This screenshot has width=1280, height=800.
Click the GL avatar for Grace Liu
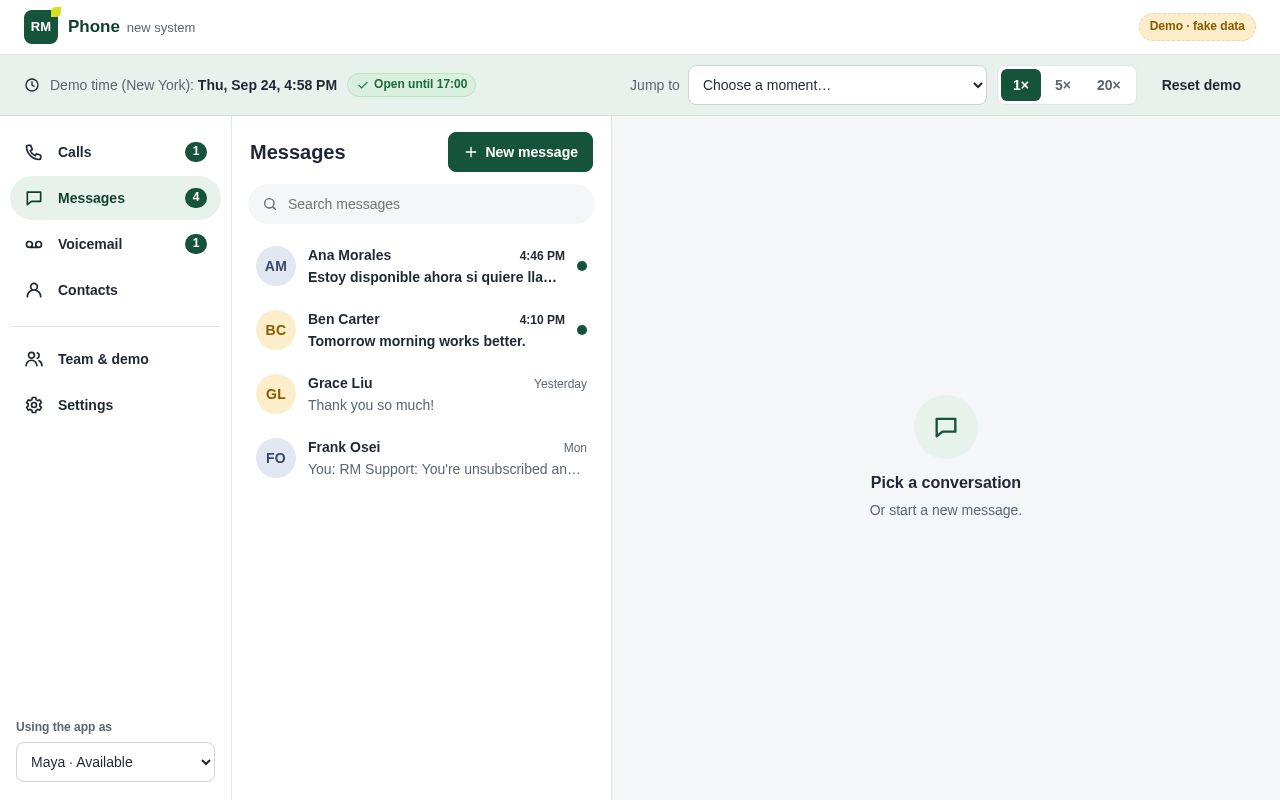276,394
